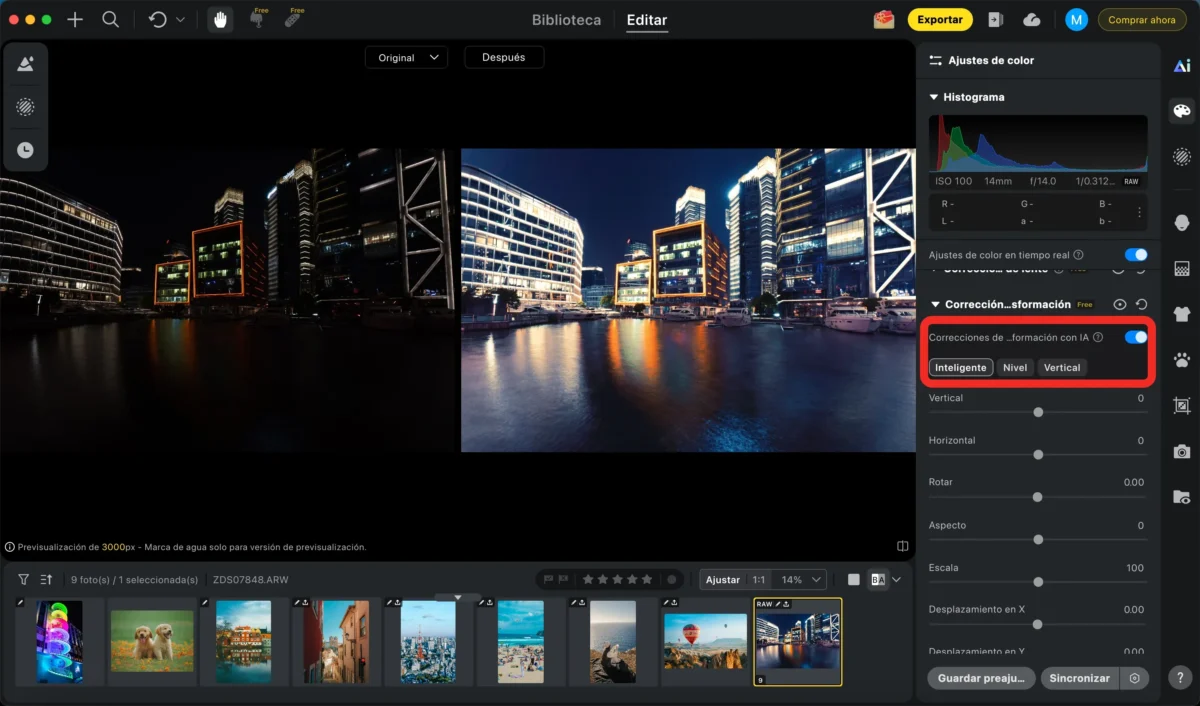Switch to the Biblioteca tab
1200x706 pixels.
(x=566, y=20)
